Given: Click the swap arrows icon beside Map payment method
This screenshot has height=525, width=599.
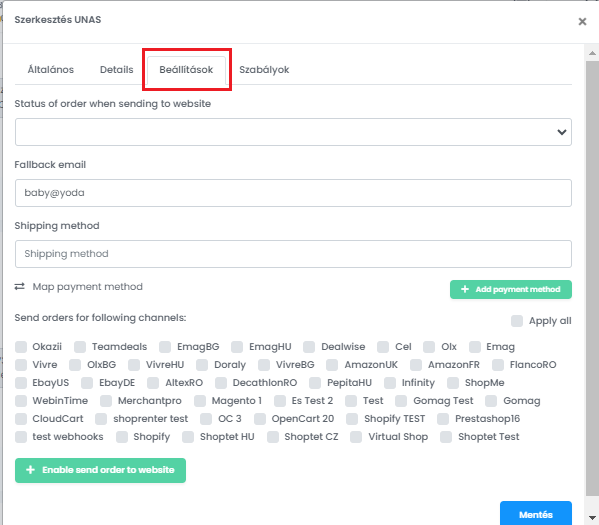Looking at the screenshot, I should 19,287.
